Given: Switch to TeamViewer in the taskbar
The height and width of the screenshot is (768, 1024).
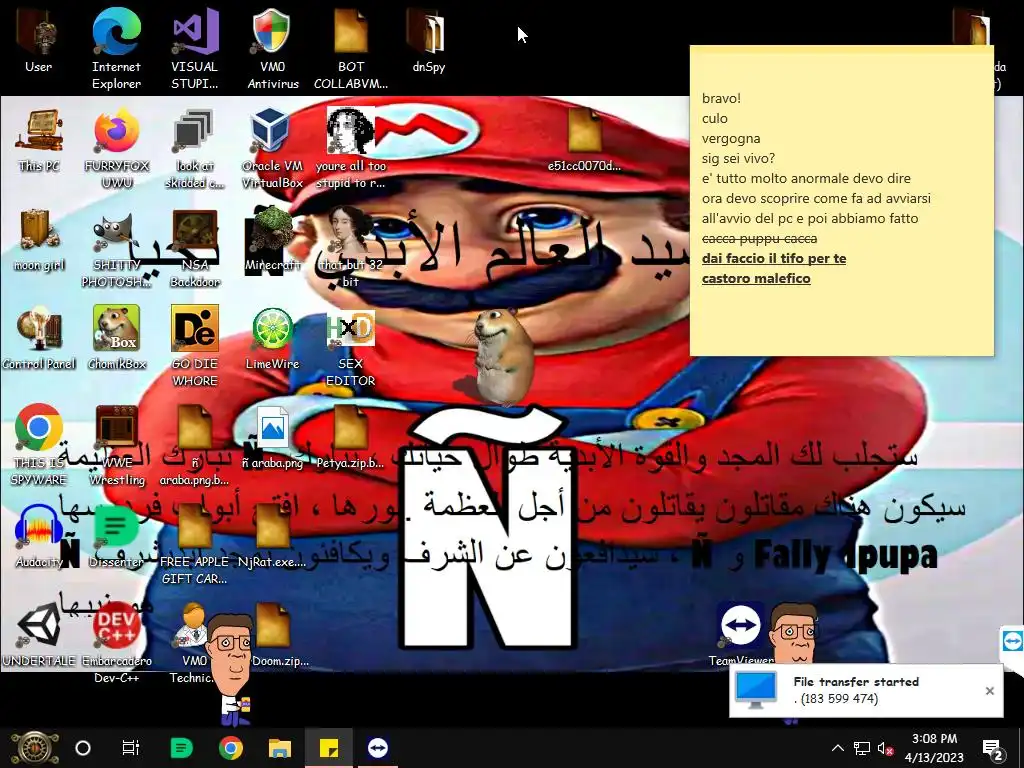Looking at the screenshot, I should pyautogui.click(x=377, y=748).
